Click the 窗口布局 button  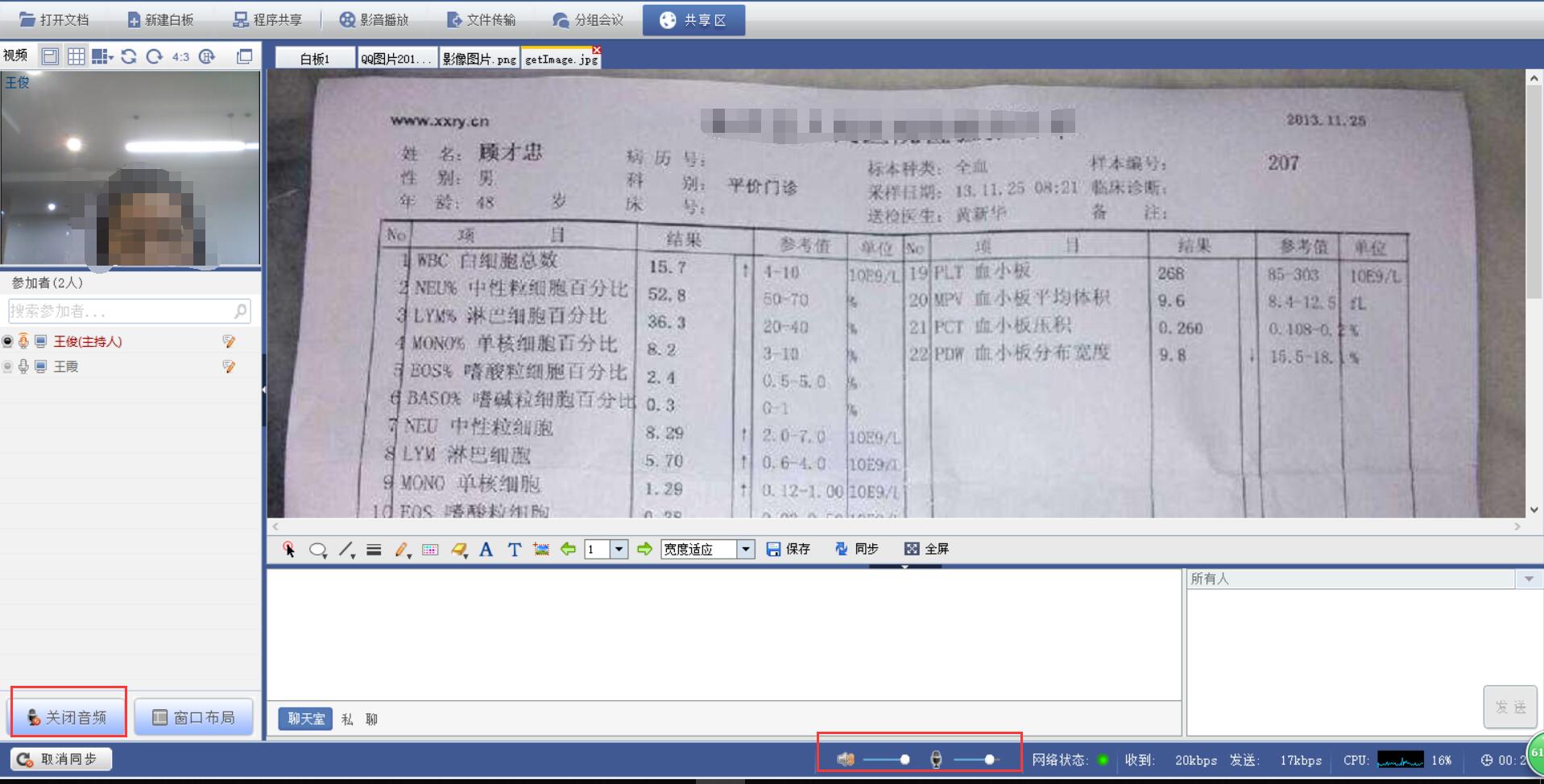click(194, 717)
